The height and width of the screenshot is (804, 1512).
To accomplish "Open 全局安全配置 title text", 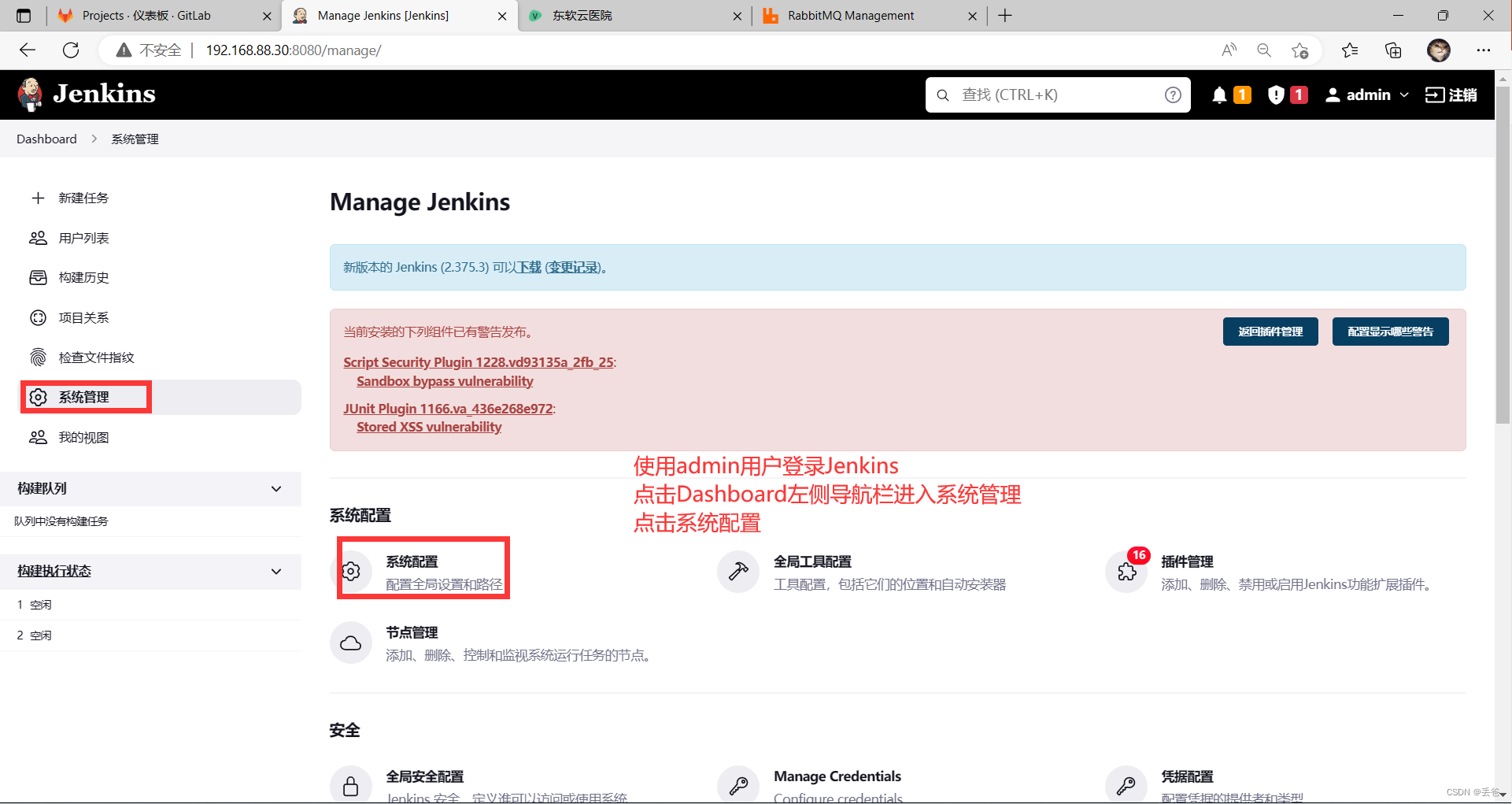I will [x=425, y=776].
